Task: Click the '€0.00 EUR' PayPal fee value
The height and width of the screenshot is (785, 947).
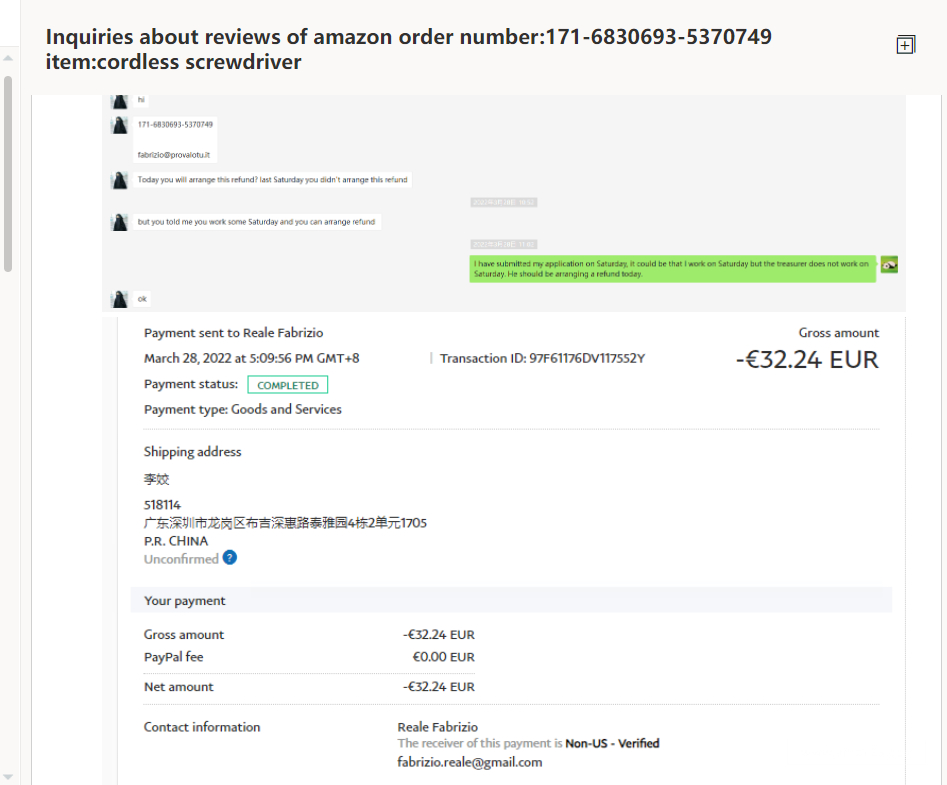Action: [x=443, y=657]
